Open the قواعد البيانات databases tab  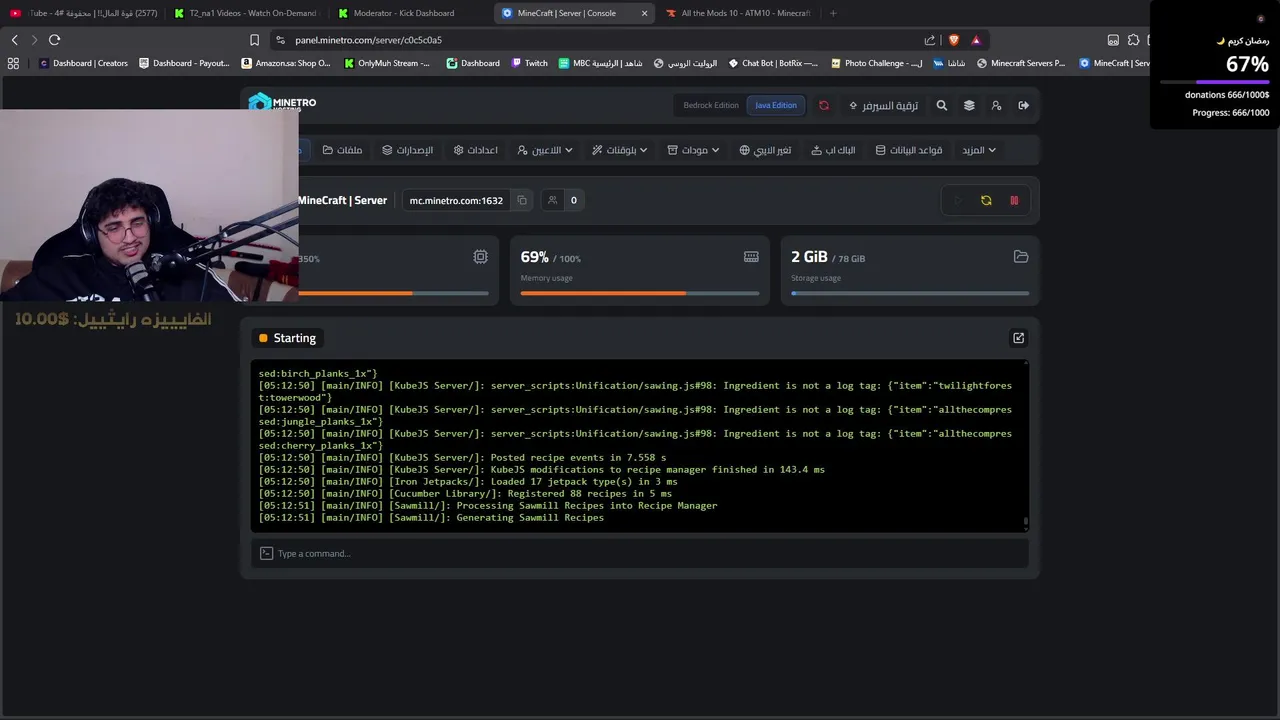(909, 150)
